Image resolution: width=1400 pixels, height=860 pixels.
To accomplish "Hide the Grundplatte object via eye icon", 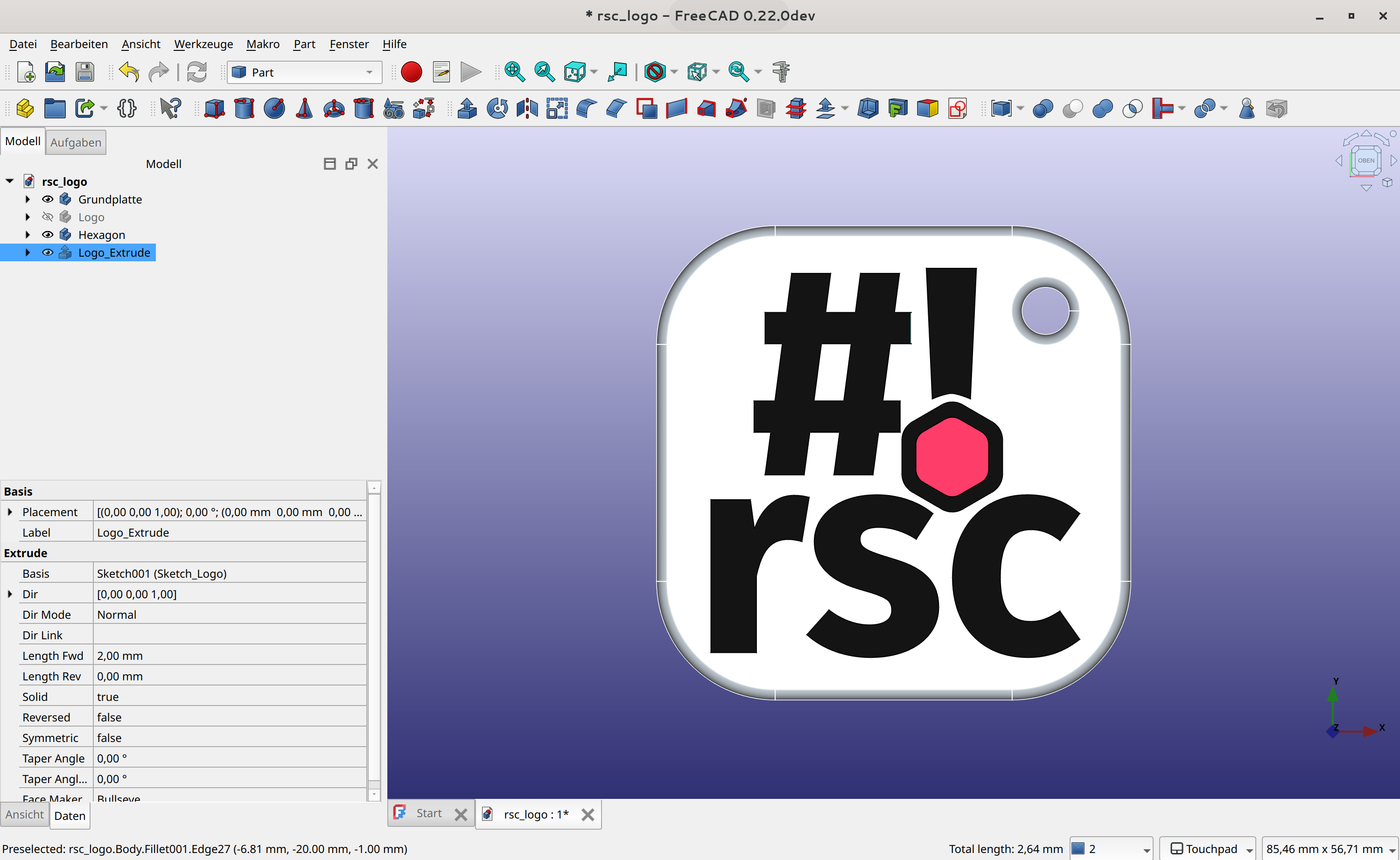I will 48,199.
